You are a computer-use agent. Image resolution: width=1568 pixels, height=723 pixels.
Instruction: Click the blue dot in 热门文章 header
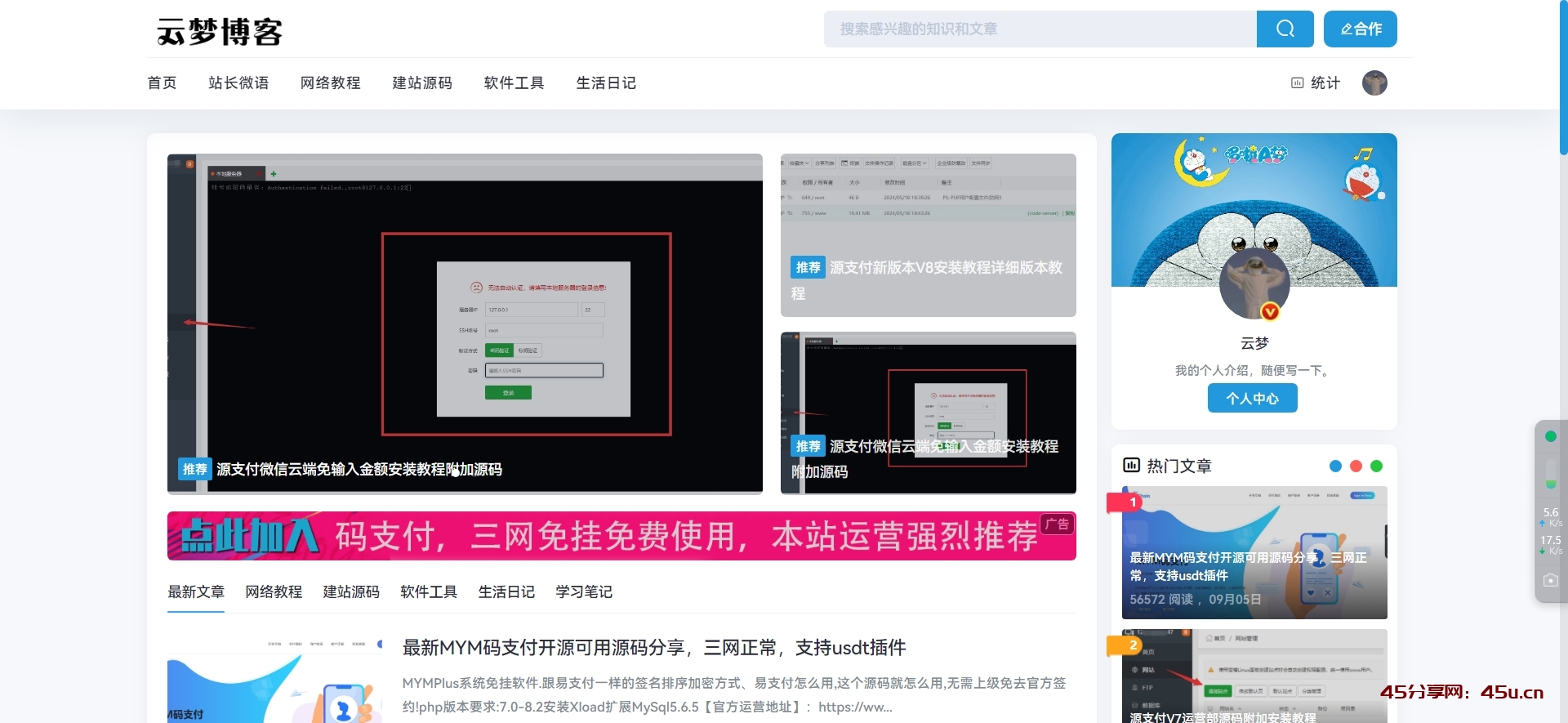pyautogui.click(x=1335, y=466)
